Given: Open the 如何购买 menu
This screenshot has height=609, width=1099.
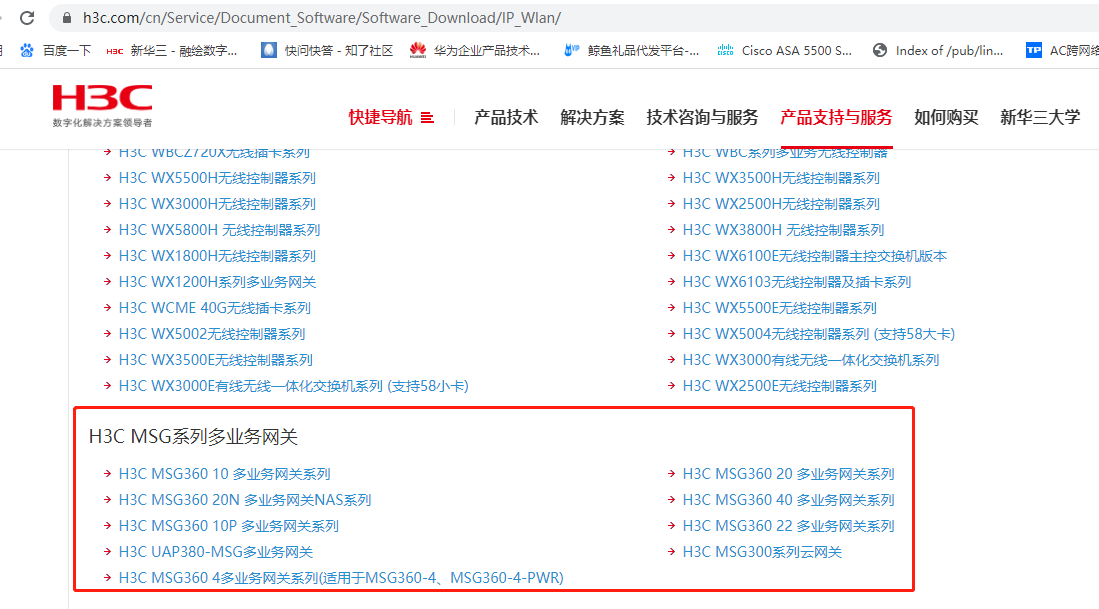Looking at the screenshot, I should pos(946,117).
